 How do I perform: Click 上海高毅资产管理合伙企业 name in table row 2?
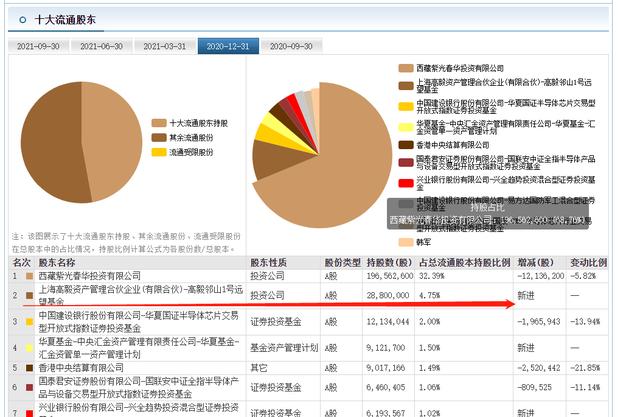(141, 295)
